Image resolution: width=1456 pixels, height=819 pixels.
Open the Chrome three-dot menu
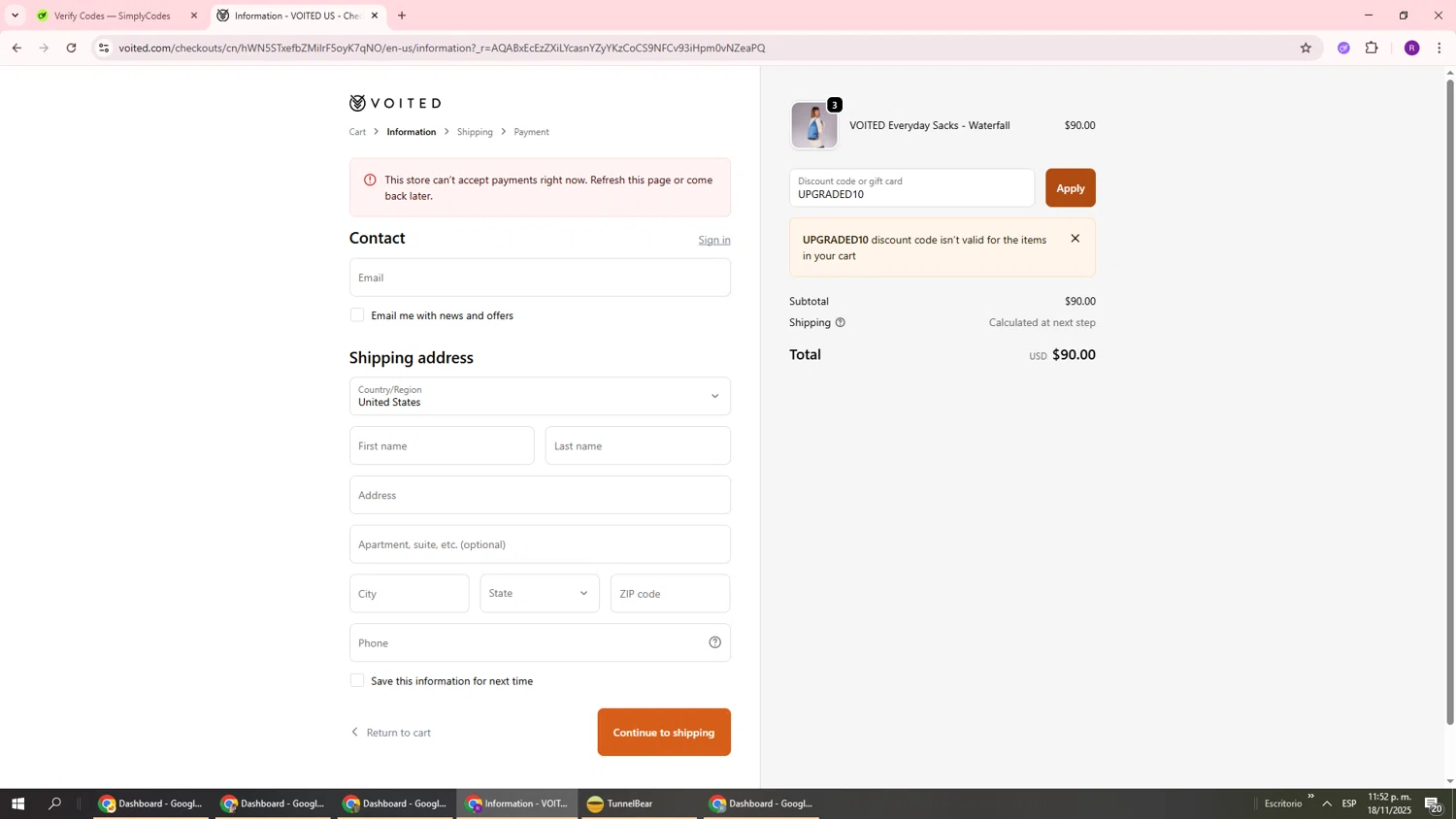point(1439,48)
